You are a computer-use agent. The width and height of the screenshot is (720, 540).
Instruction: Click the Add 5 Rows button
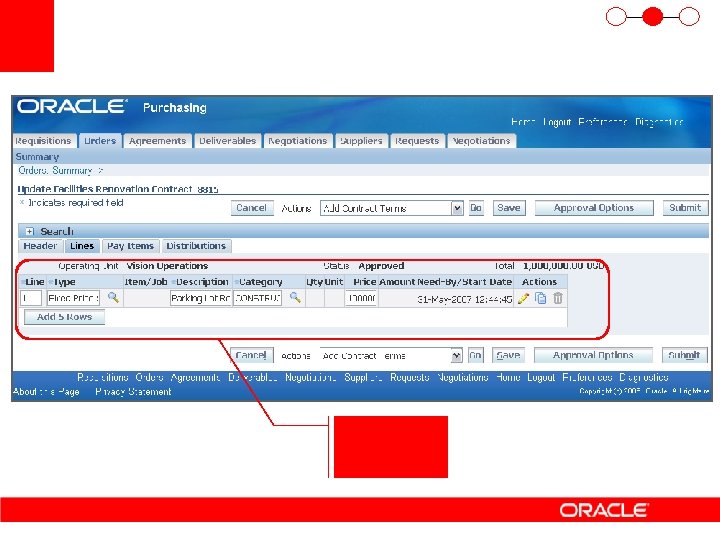tap(64, 317)
